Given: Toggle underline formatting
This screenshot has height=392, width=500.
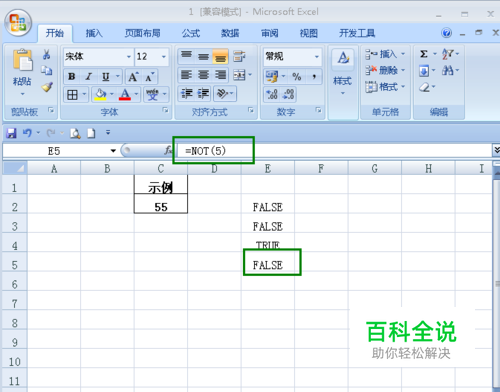Looking at the screenshot, I should [106, 77].
